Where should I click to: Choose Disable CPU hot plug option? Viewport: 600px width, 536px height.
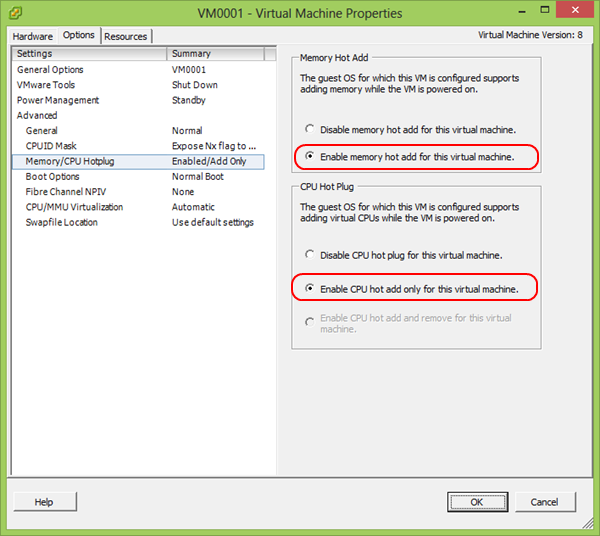(310, 255)
